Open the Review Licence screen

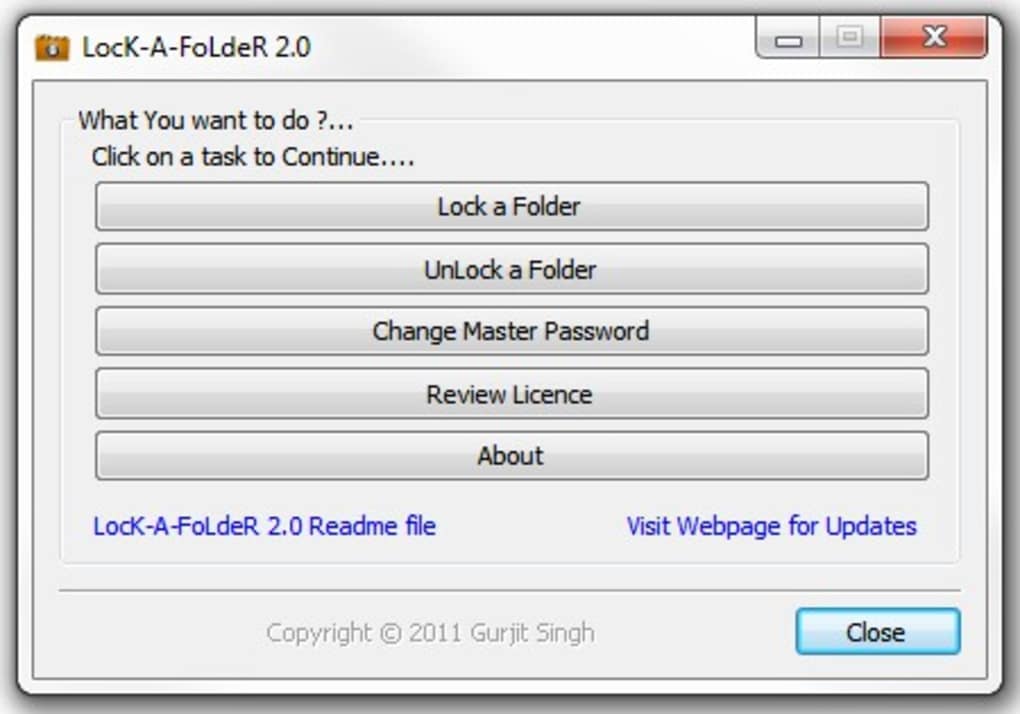pyautogui.click(x=510, y=394)
